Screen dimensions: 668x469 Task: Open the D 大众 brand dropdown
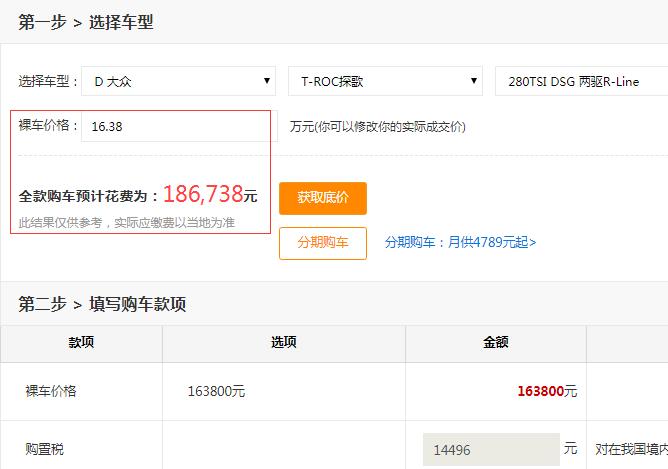178,81
